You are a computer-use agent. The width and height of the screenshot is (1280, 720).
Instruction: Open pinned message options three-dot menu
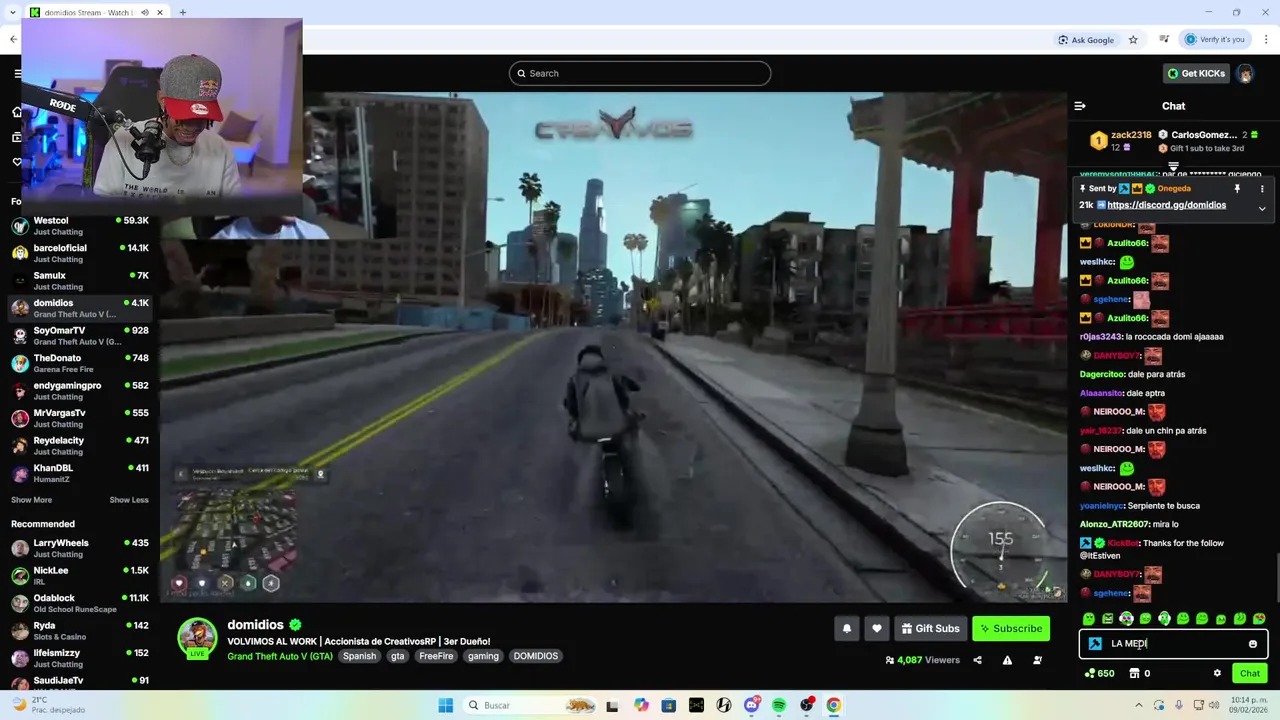[x=1262, y=188]
